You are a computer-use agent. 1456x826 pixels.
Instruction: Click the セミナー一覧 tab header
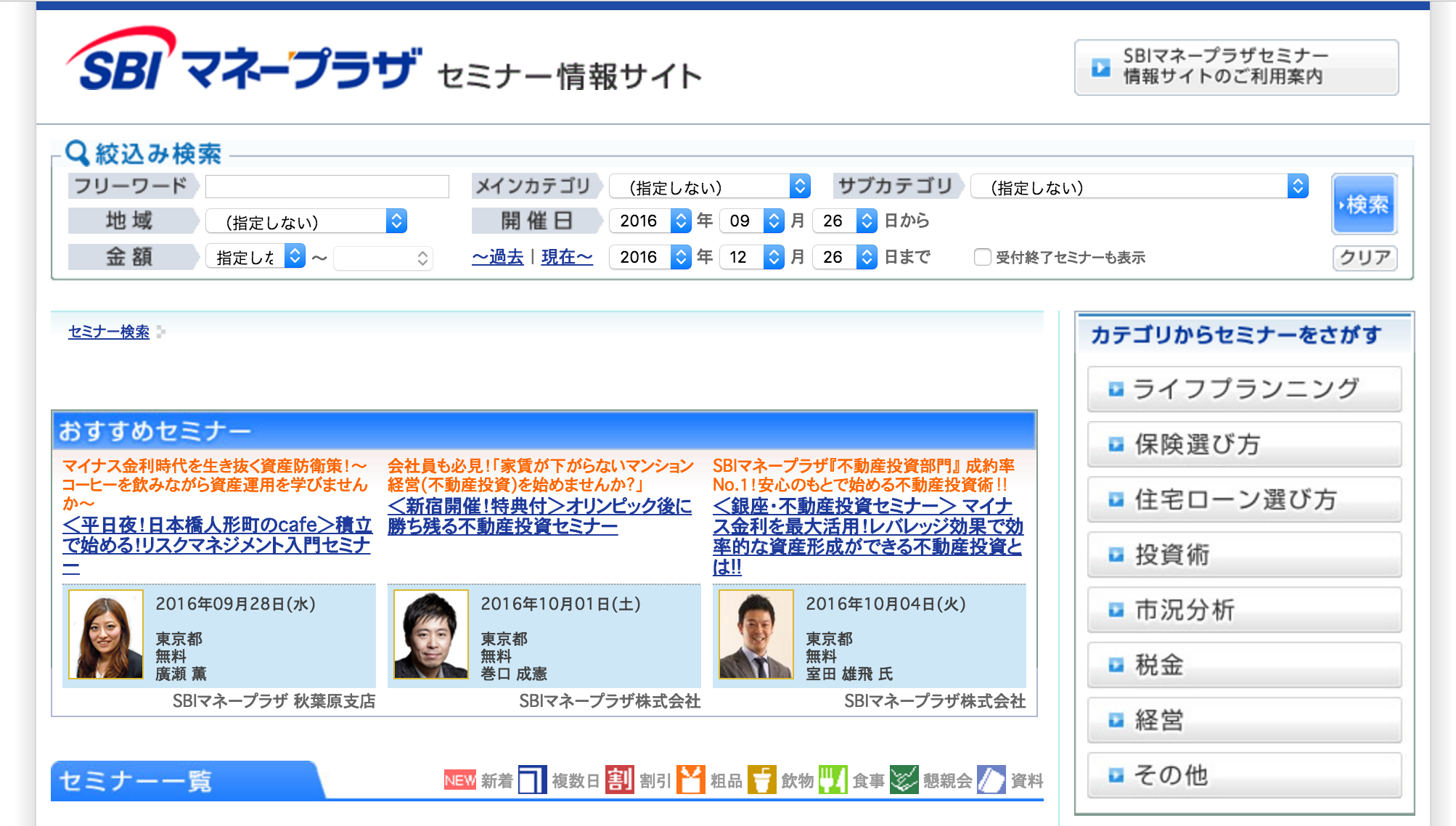click(x=187, y=781)
